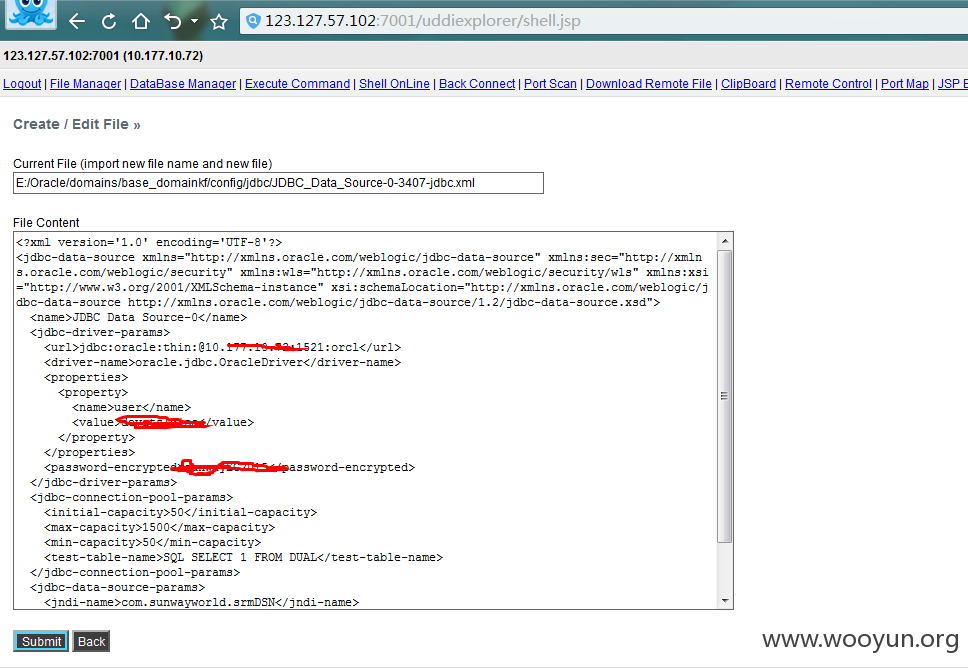Open the browser home page icon
The image size is (968, 668).
click(x=141, y=22)
